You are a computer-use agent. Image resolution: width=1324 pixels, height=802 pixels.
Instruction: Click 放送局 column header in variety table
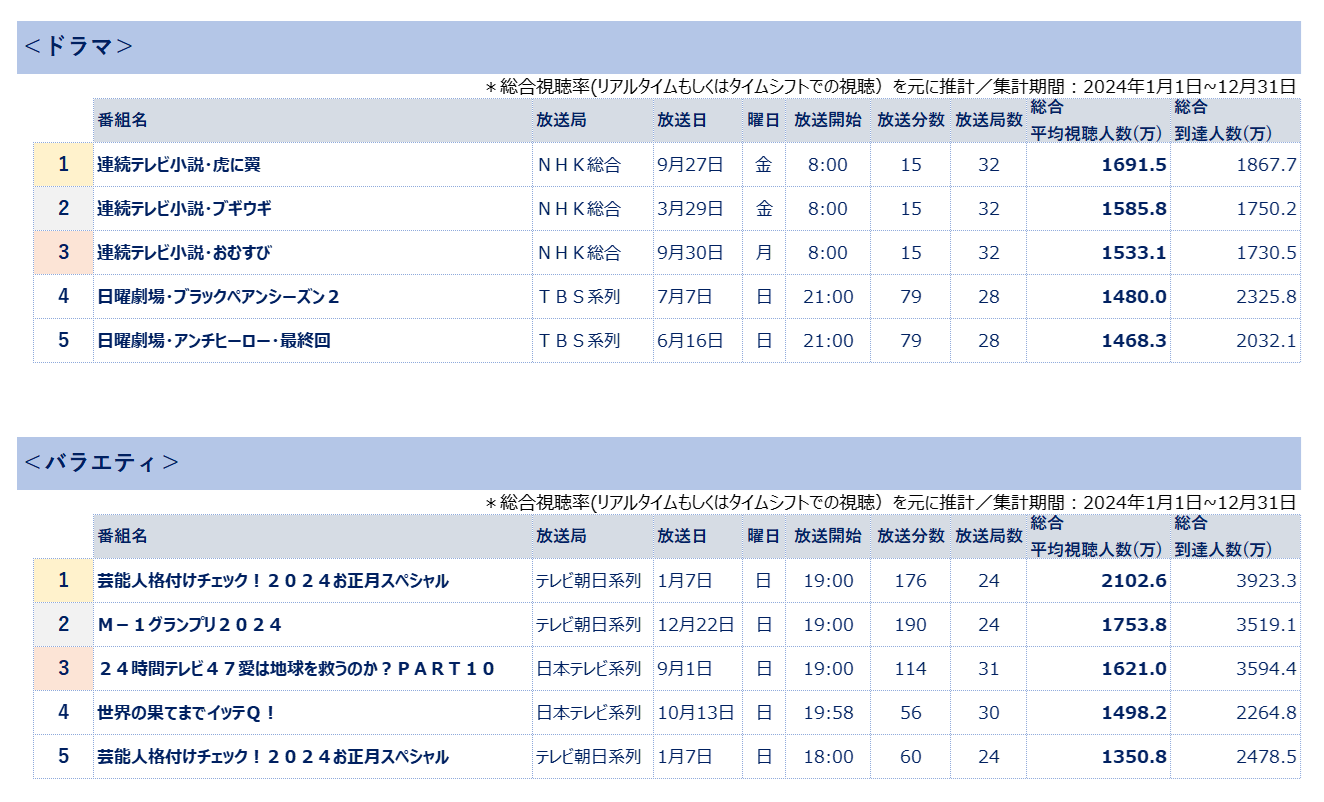561,536
